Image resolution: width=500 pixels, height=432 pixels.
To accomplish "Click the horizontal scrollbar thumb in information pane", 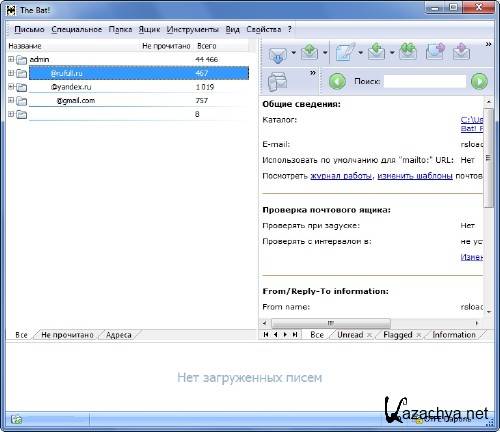I will 331,323.
